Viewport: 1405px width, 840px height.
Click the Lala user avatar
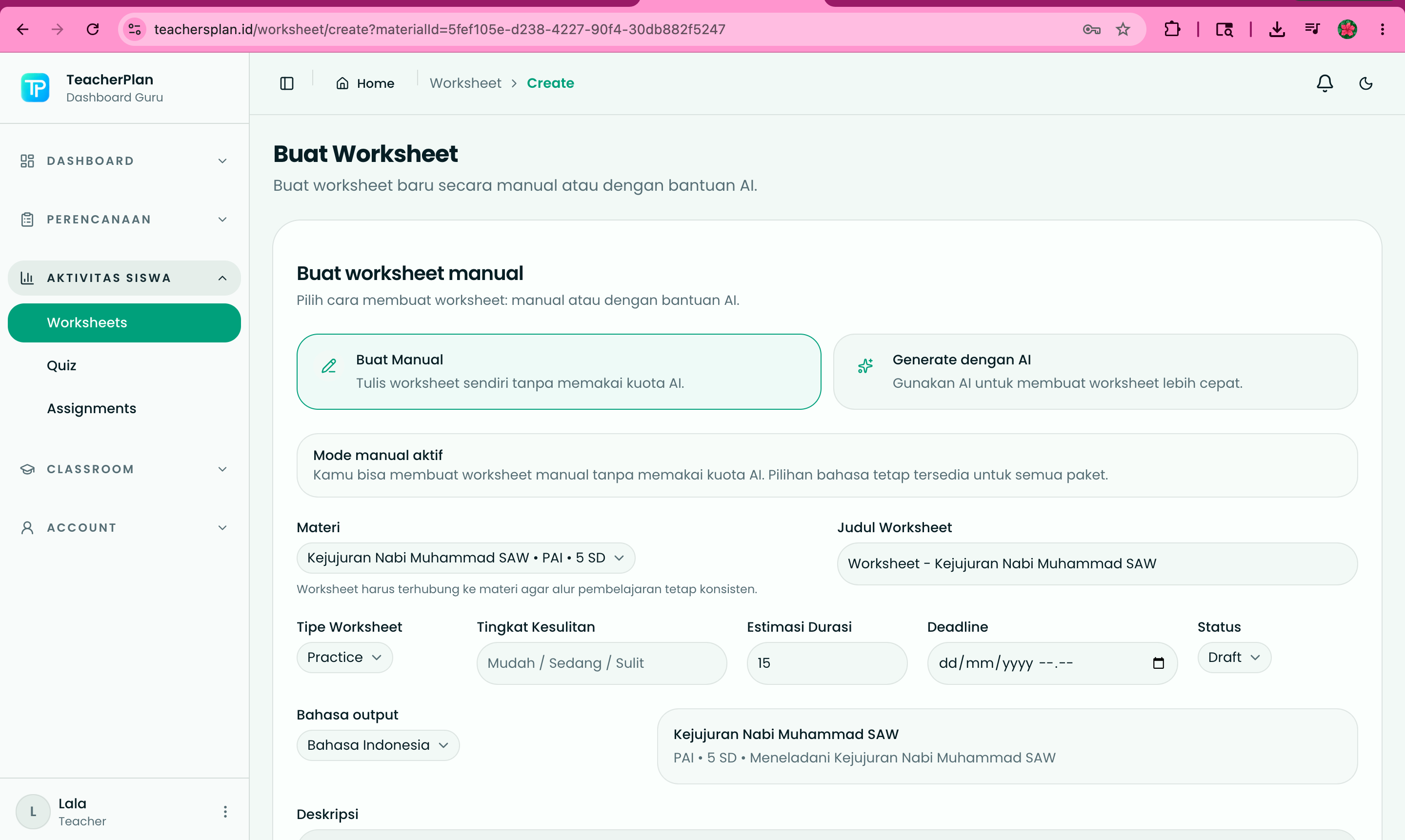tap(33, 812)
